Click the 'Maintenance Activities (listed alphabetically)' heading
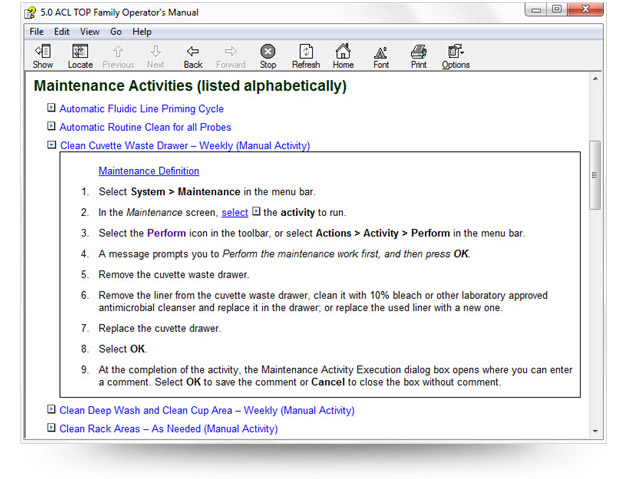Screen dimensions: 628x479 coord(190,86)
